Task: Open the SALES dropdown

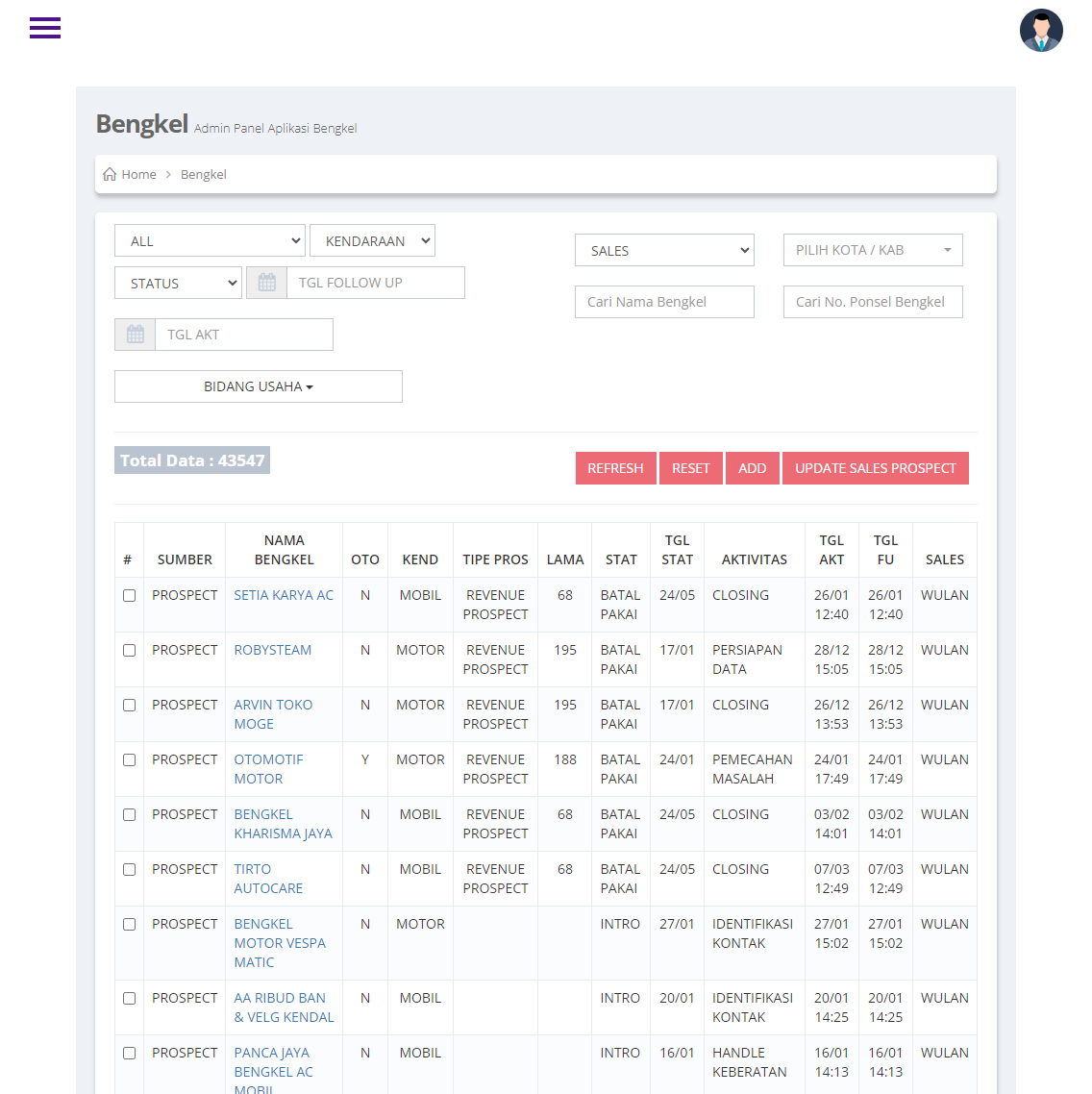Action: [664, 250]
